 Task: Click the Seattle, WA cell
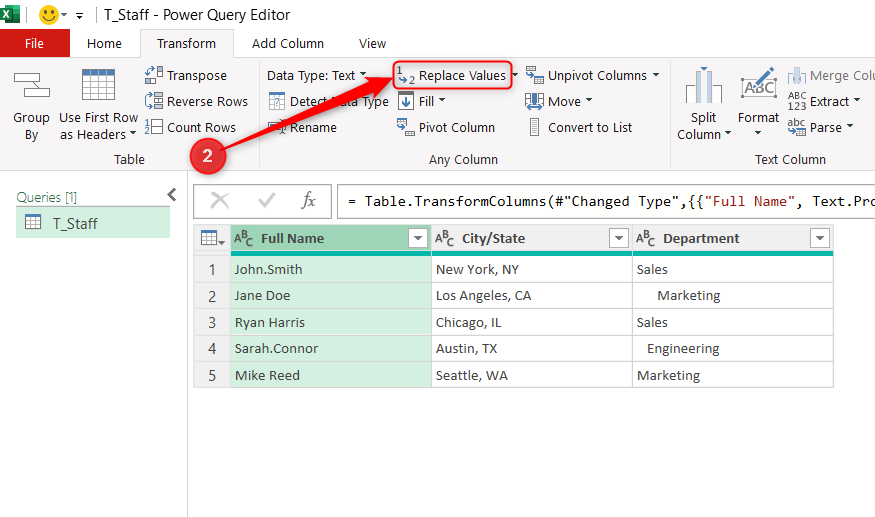pos(531,375)
